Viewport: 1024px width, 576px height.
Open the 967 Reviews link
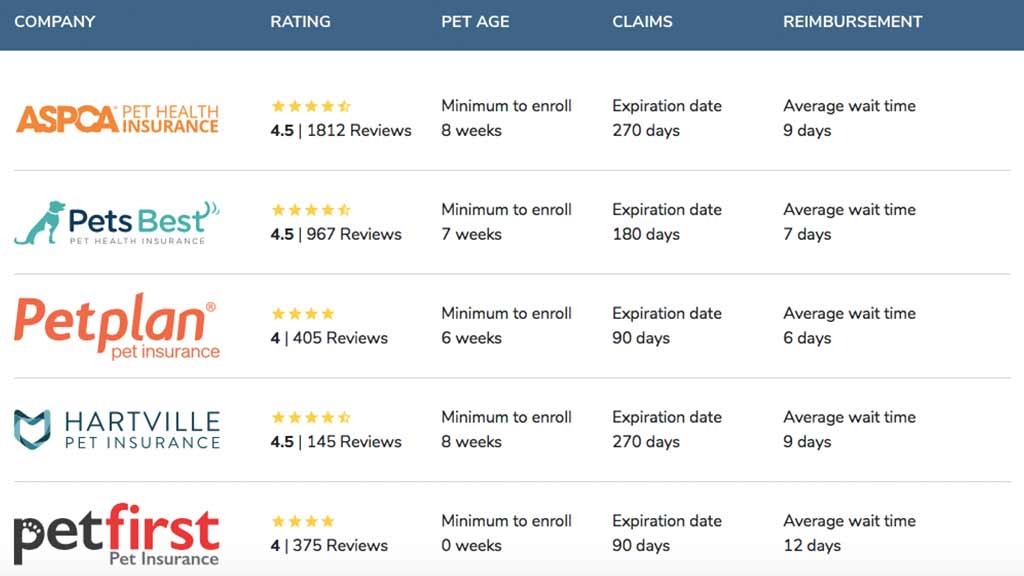click(354, 234)
